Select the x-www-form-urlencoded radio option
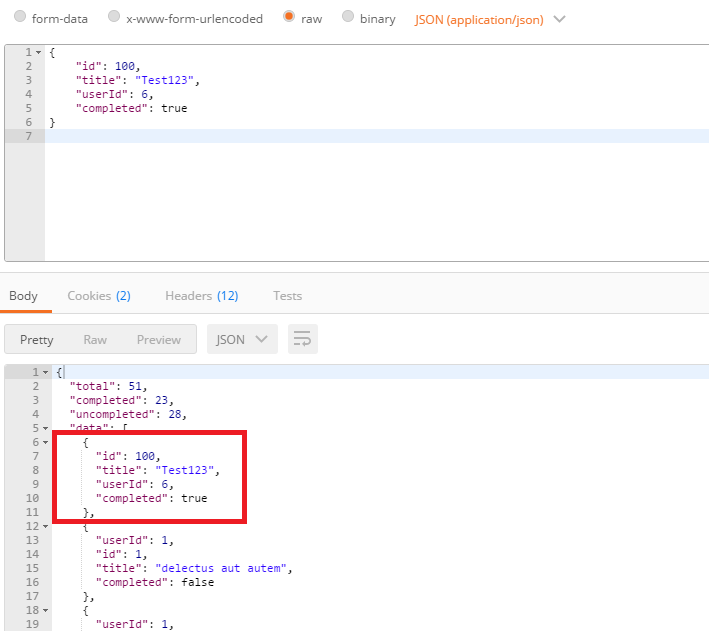Image resolution: width=709 pixels, height=631 pixels. click(114, 17)
